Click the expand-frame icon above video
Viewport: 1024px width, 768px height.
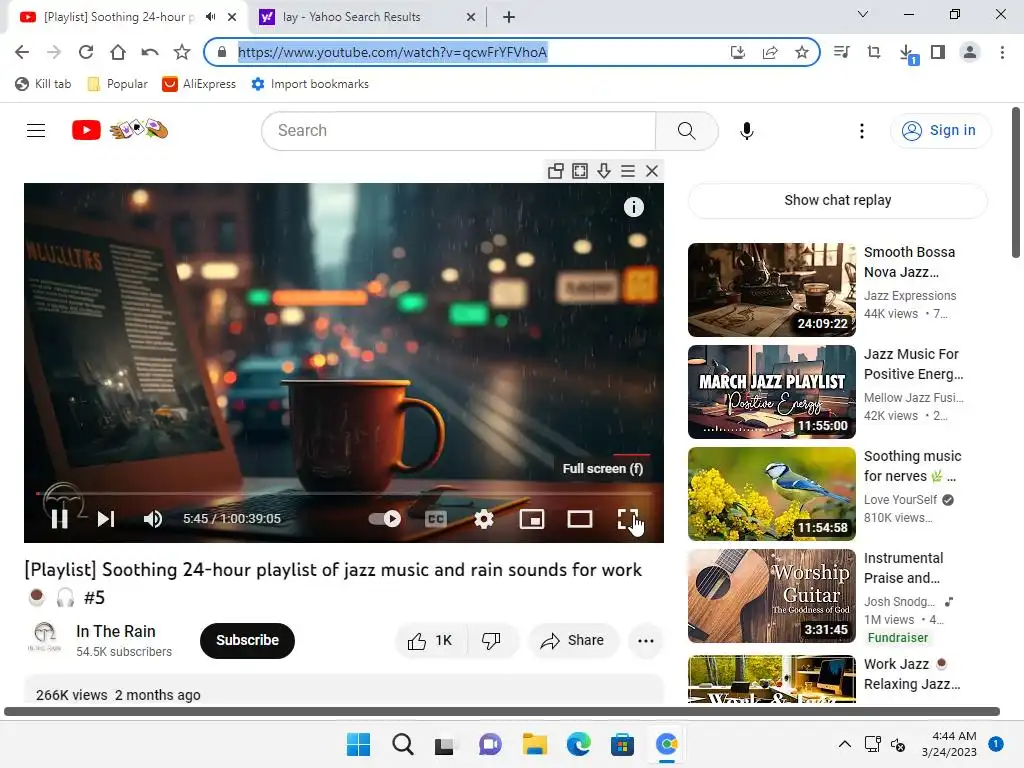point(580,171)
